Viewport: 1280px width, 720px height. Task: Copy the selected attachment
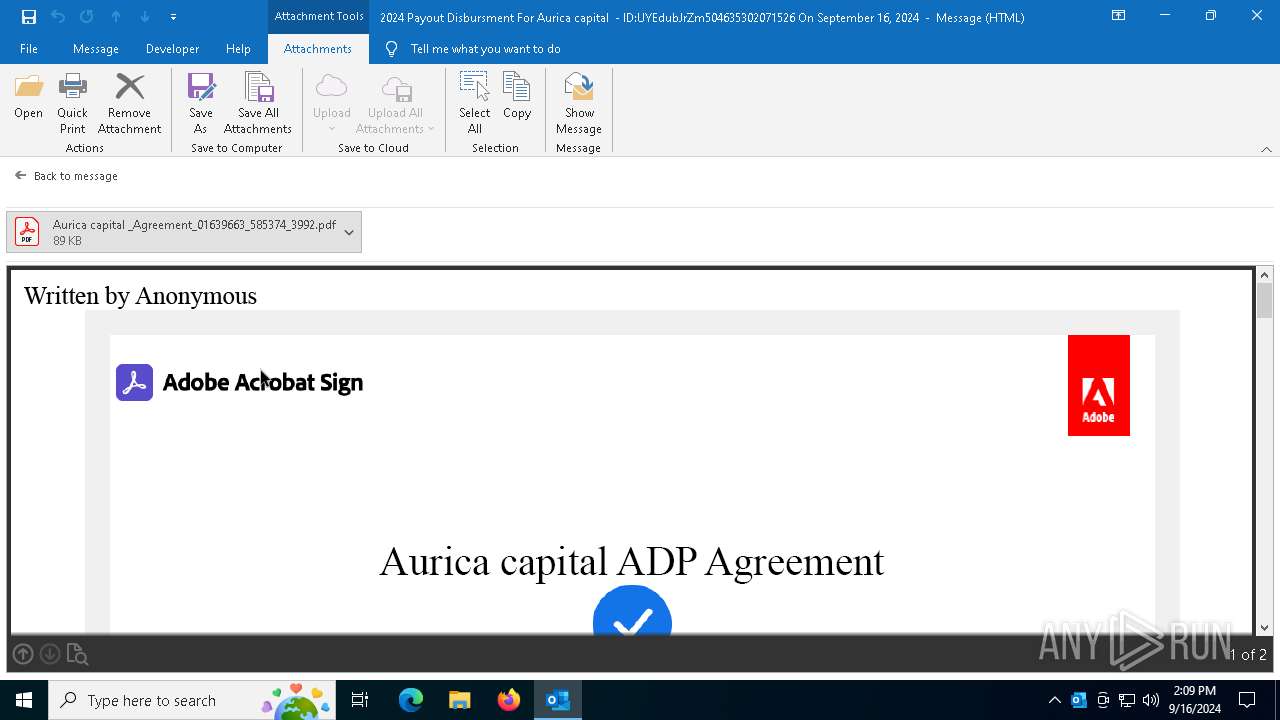[x=517, y=97]
